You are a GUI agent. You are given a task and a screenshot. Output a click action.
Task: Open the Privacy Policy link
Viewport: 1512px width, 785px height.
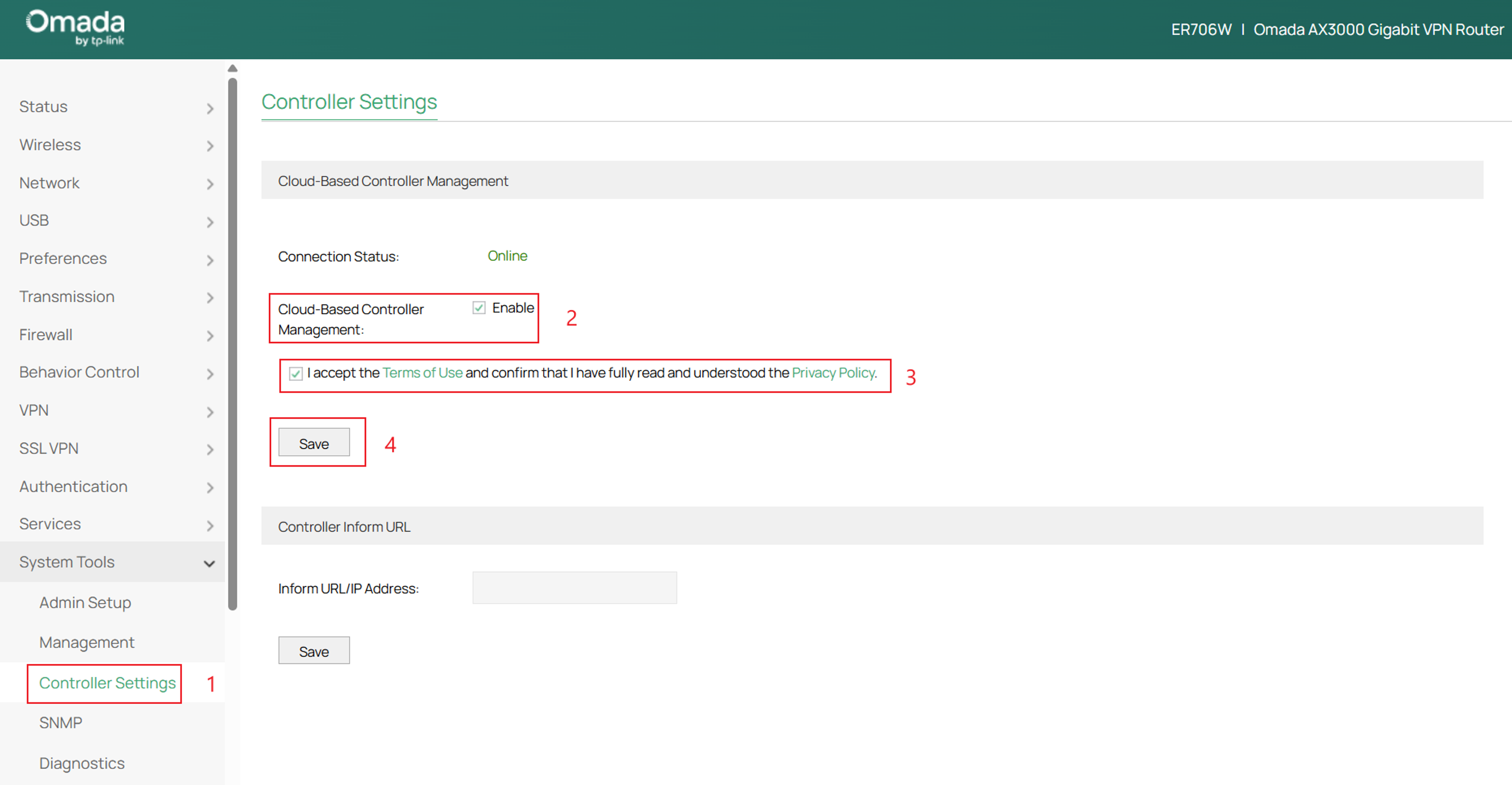click(833, 373)
